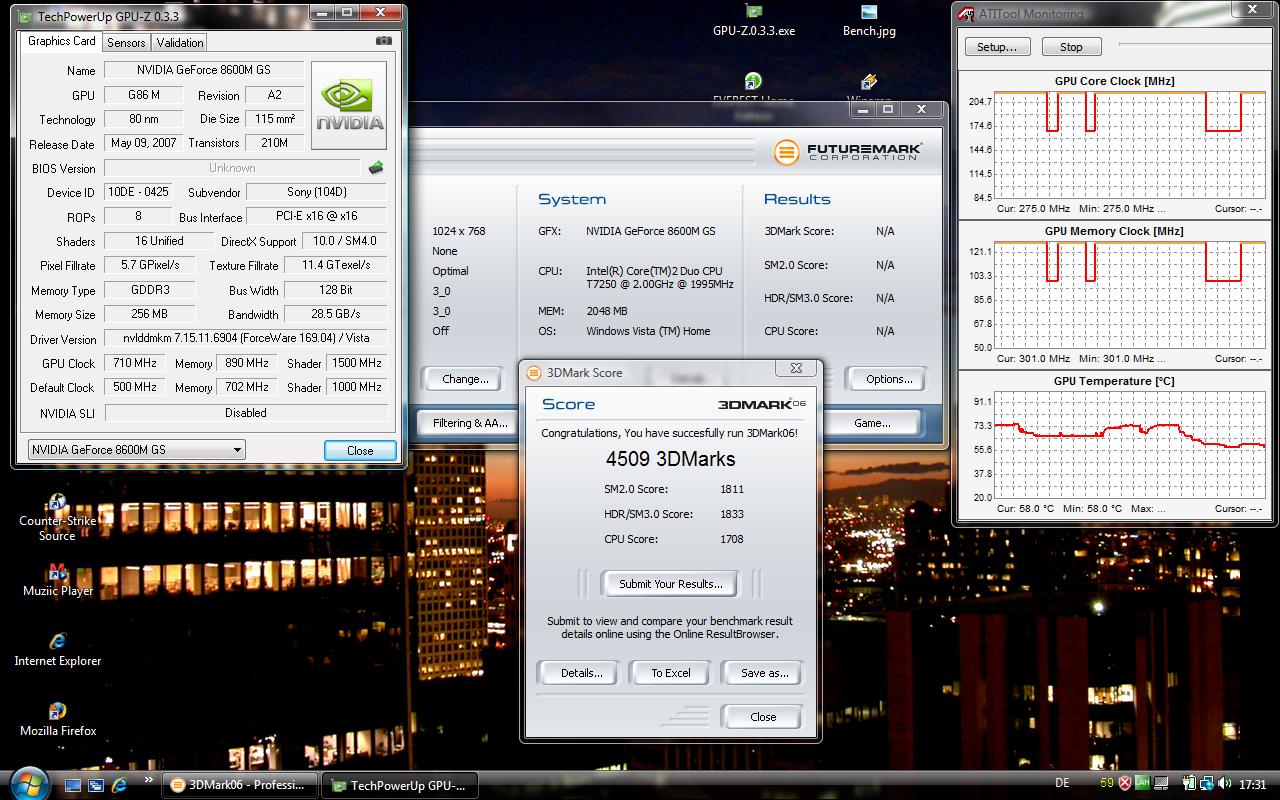Click Default Clock 500 MHz field
1280x800 pixels.
click(x=135, y=387)
